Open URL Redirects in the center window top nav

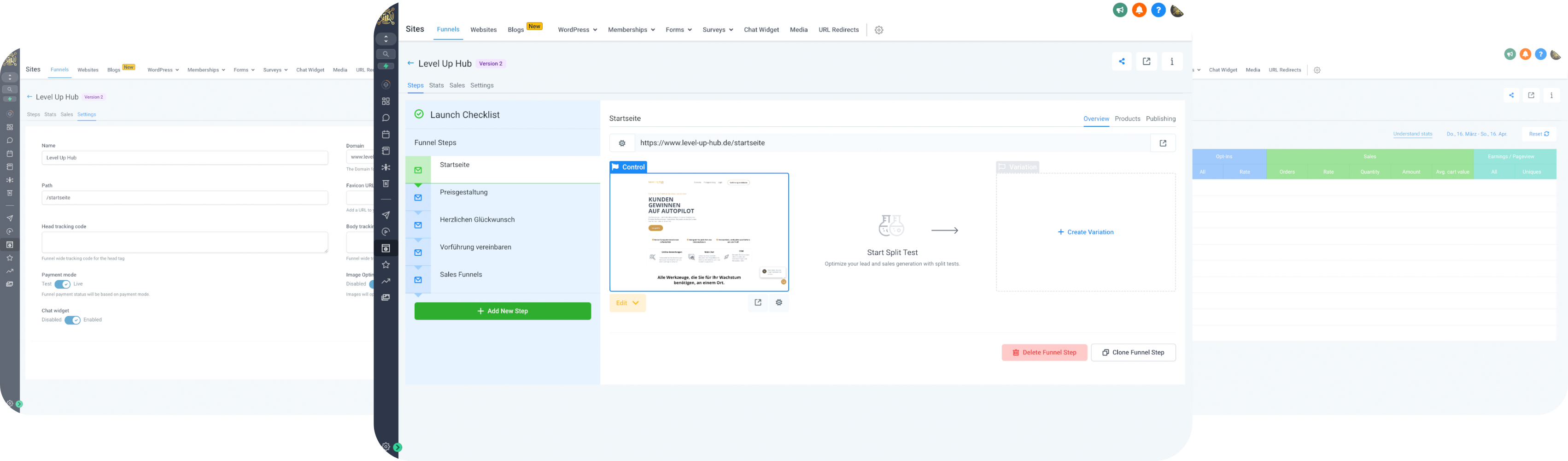[838, 30]
